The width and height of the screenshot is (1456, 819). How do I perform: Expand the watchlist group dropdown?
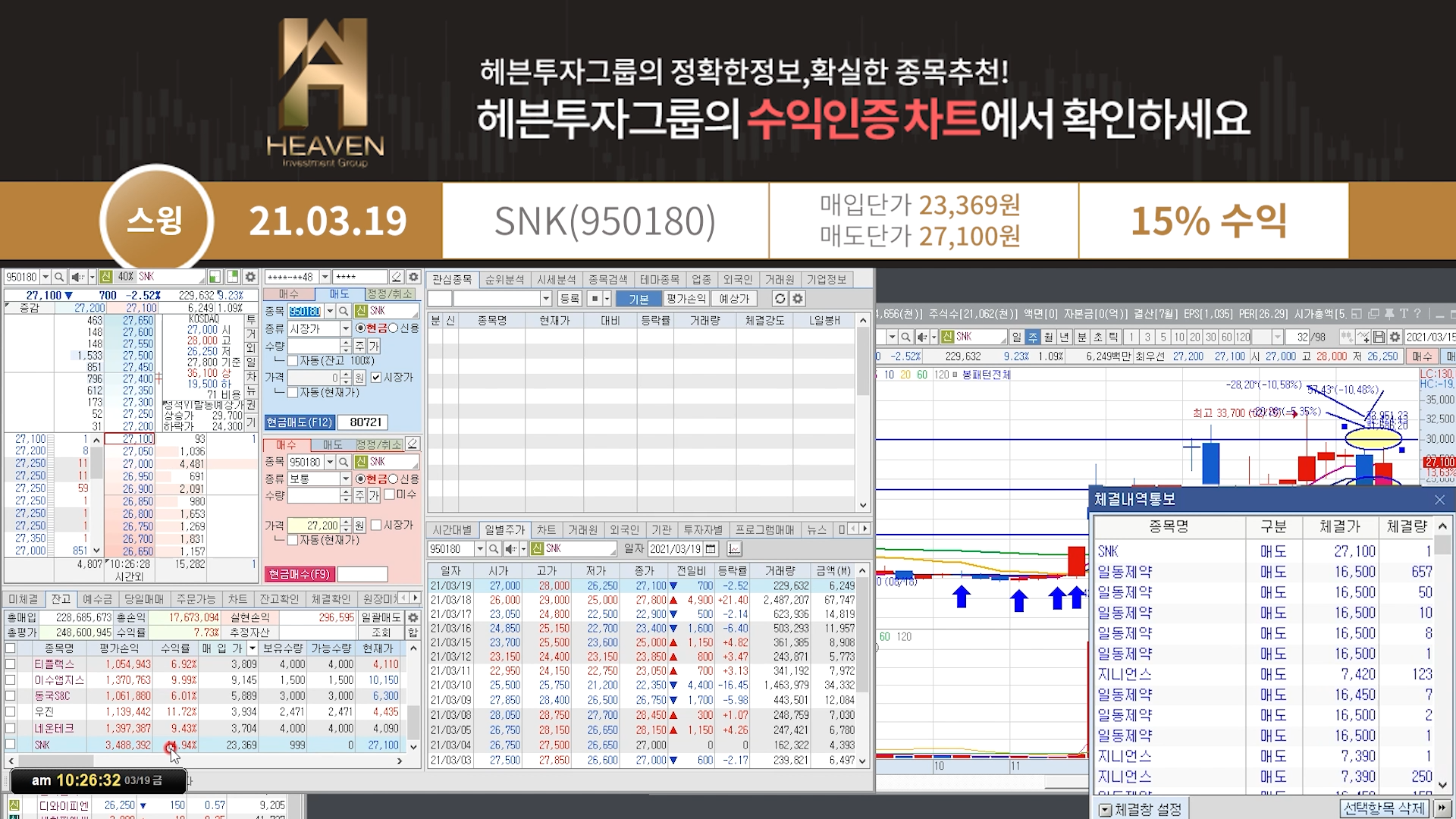coord(545,299)
